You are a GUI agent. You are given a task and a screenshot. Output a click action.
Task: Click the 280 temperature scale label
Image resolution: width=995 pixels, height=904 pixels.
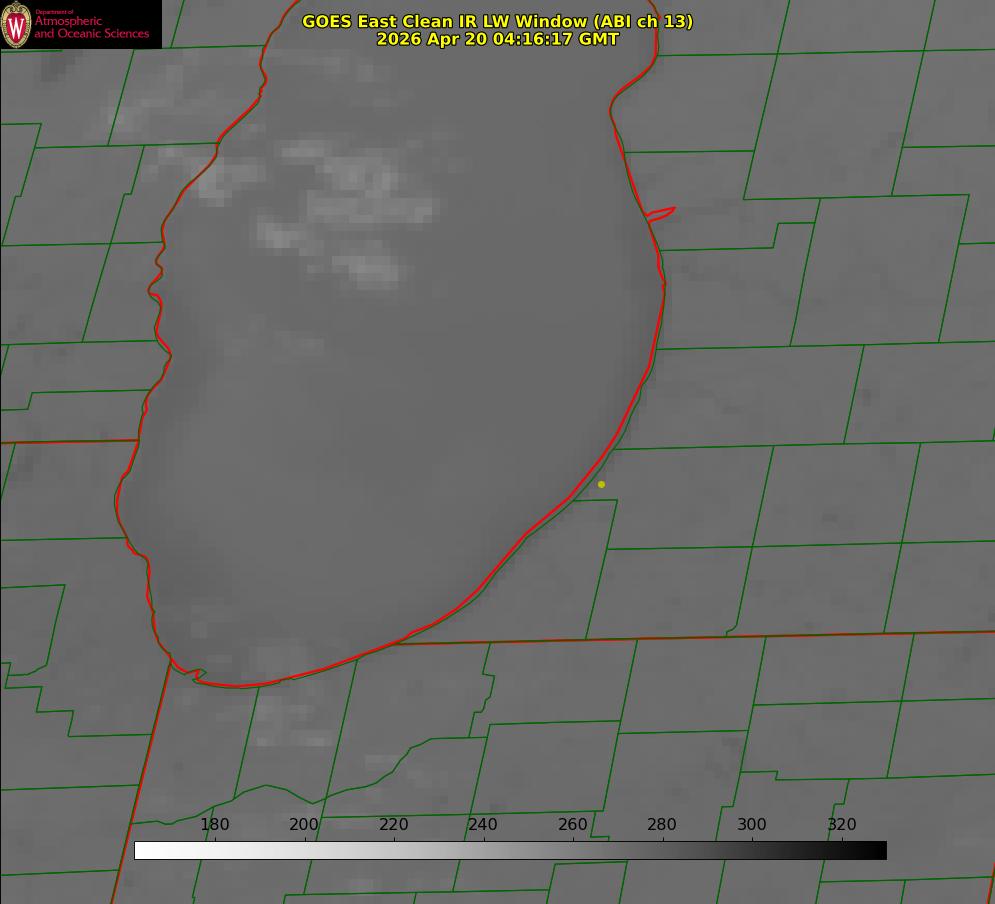[x=662, y=824]
